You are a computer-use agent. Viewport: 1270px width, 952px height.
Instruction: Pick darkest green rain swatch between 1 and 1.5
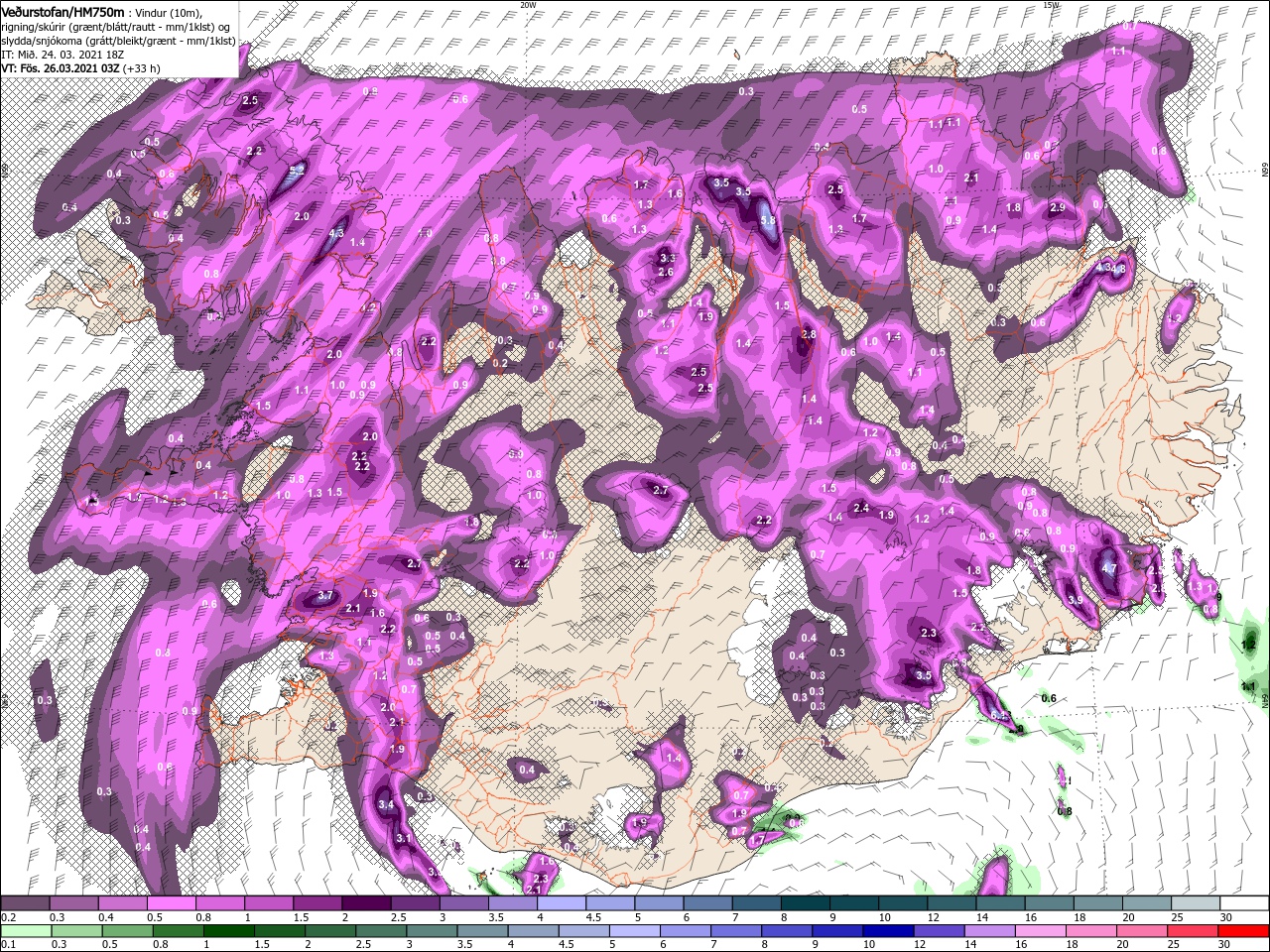click(228, 930)
